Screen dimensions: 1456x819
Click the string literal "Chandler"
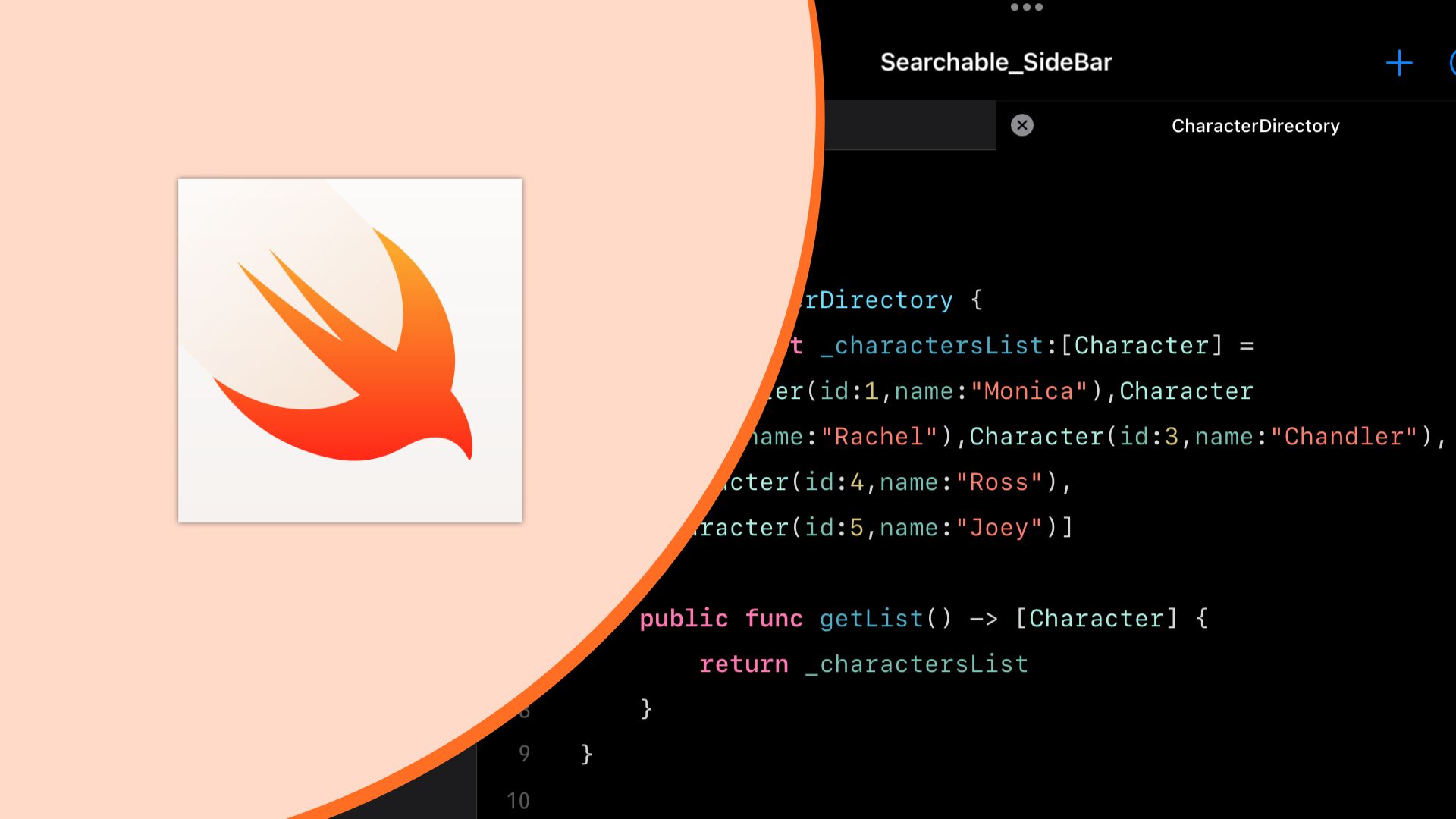click(1345, 436)
